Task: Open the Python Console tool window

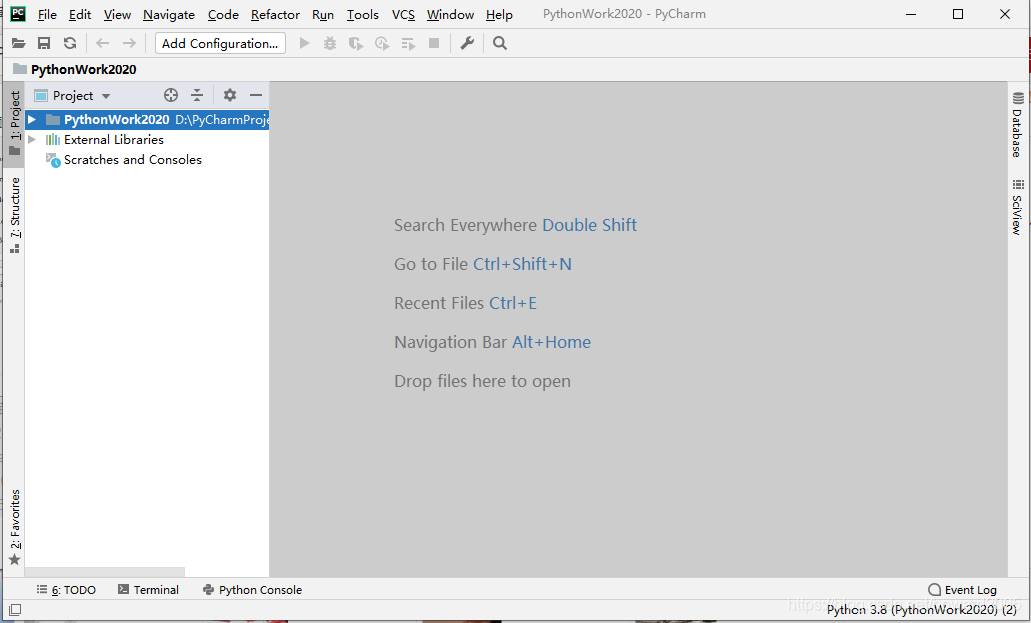Action: [x=252, y=590]
